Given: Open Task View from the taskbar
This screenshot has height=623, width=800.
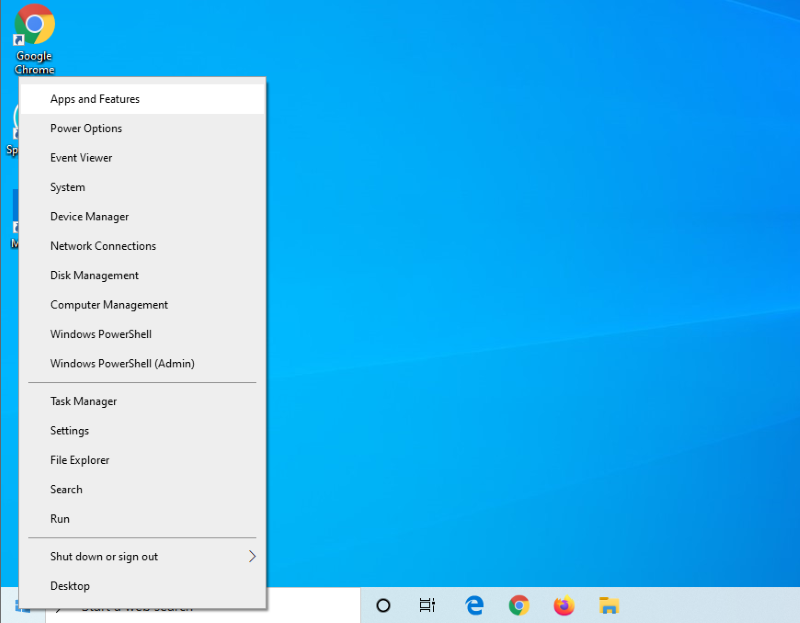Looking at the screenshot, I should tap(427, 605).
